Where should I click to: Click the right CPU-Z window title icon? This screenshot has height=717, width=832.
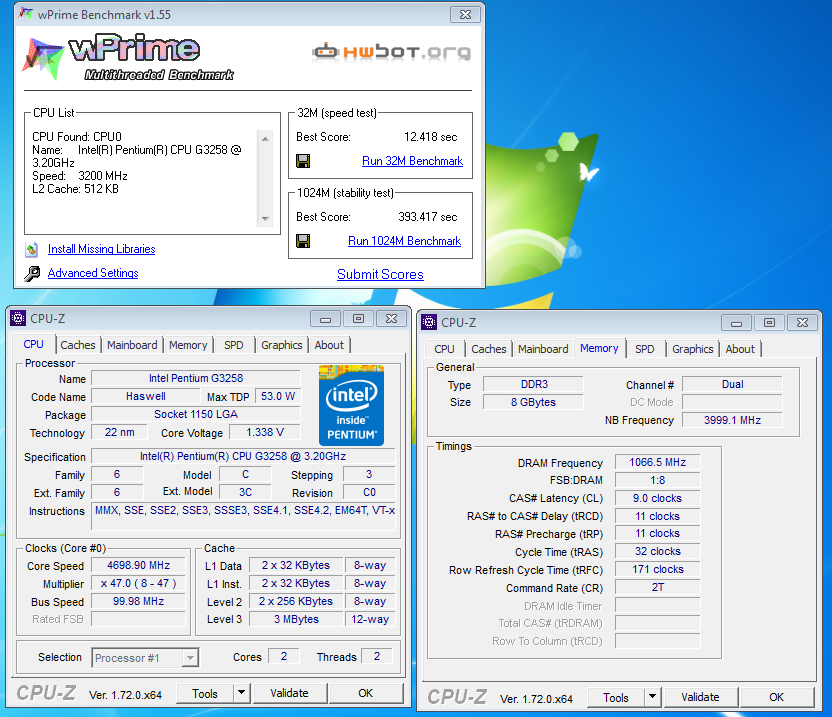(429, 322)
